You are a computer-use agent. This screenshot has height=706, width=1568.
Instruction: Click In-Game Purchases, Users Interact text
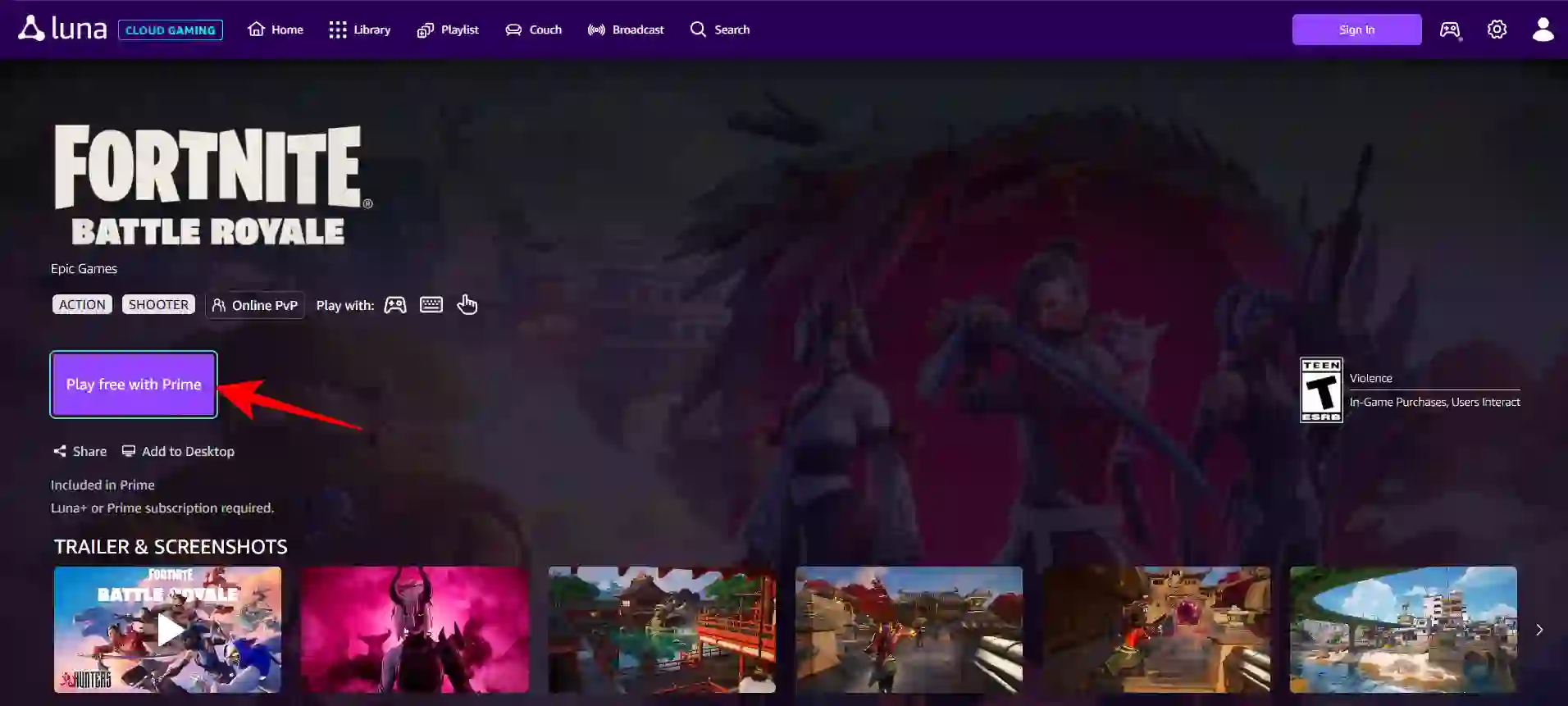(x=1435, y=402)
